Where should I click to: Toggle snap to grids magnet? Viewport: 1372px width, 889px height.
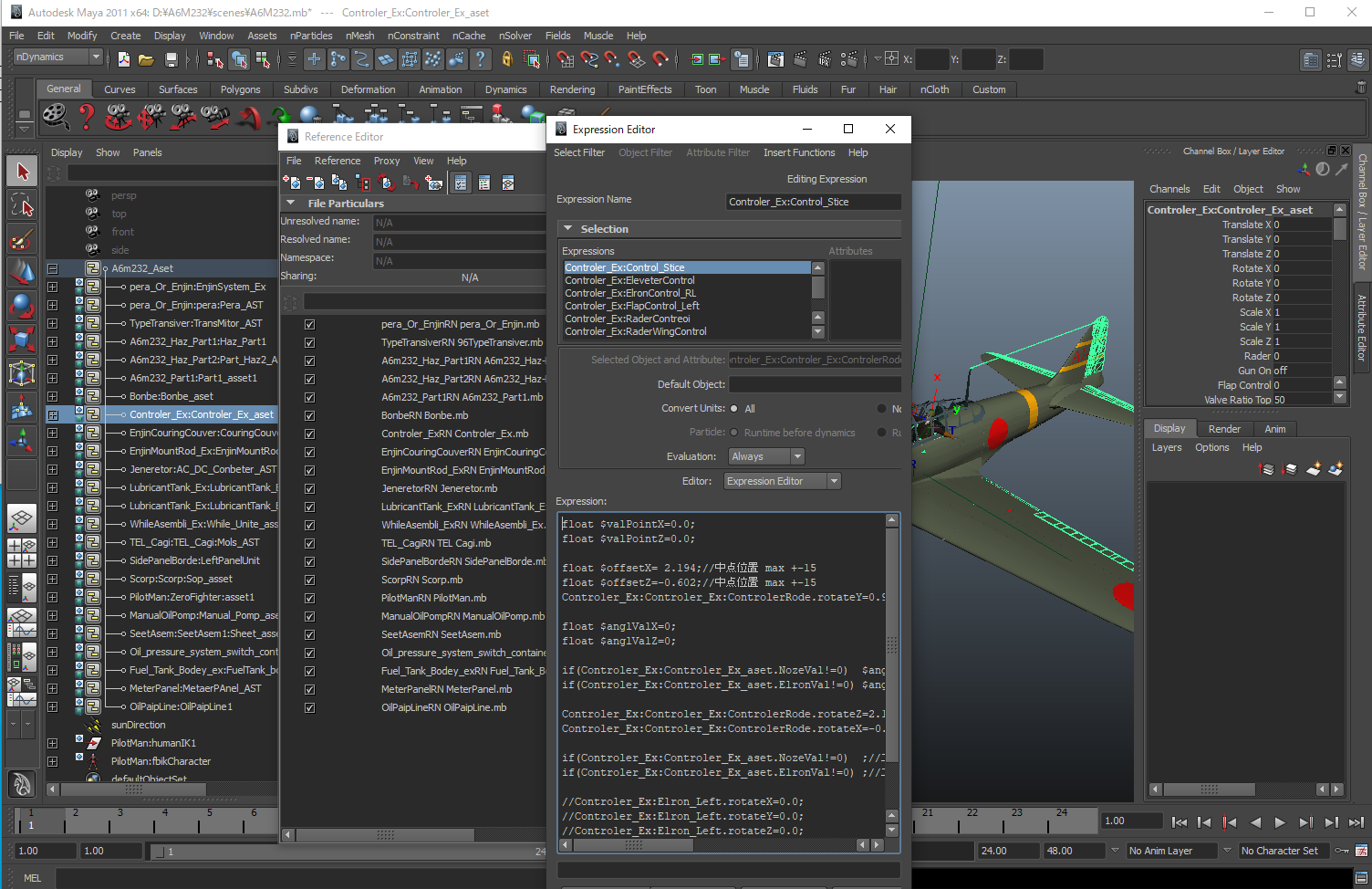[x=566, y=59]
